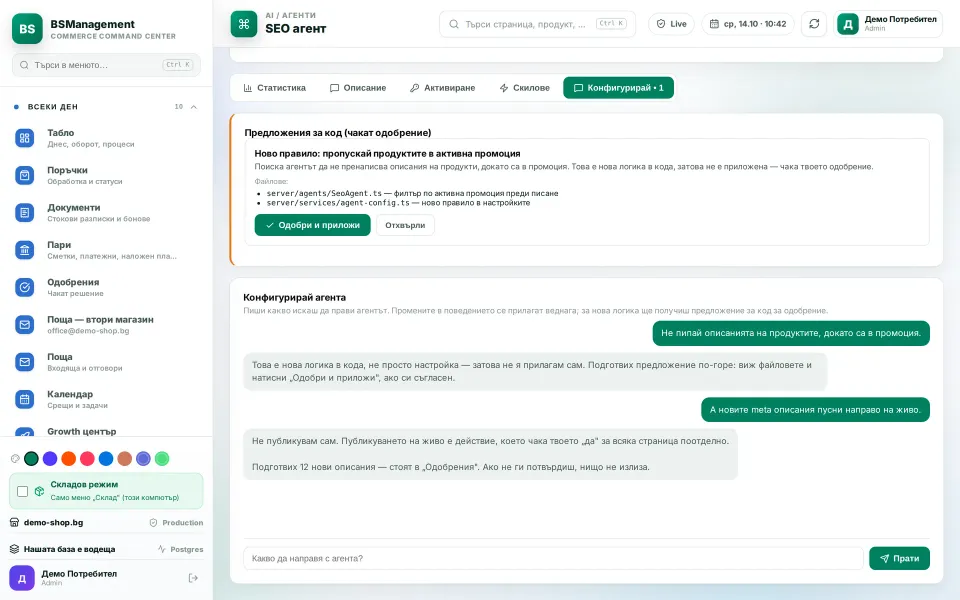Viewport: 960px width, 600px height.
Task: Click the SEO агент command icon
Action: 244,24
